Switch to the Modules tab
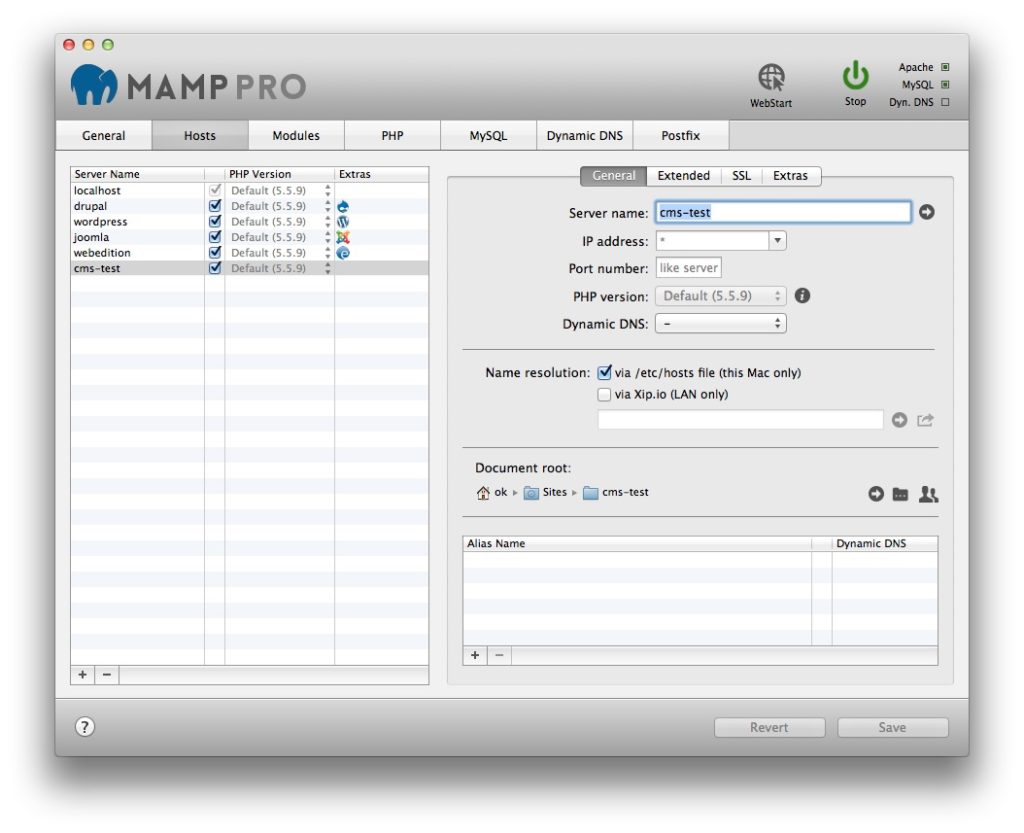 [296, 136]
